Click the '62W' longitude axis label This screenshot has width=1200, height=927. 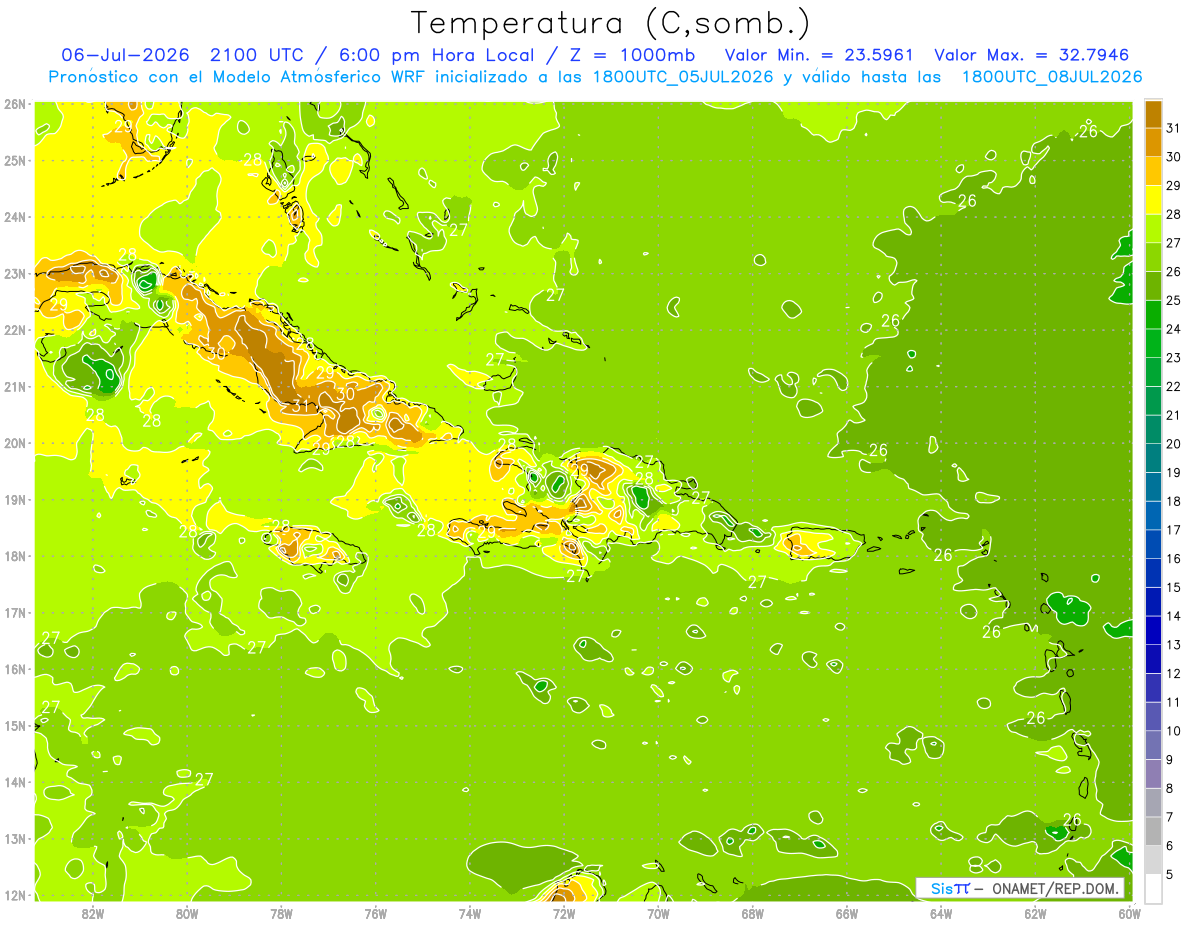(1035, 913)
